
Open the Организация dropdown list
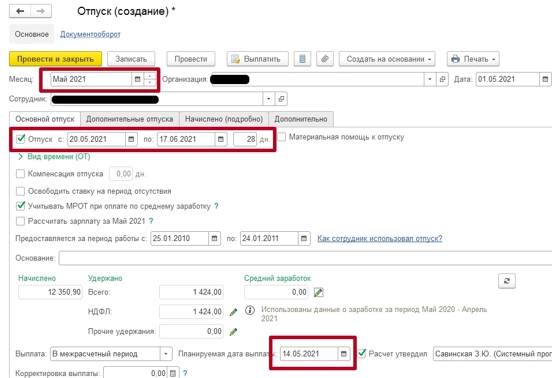coord(430,79)
